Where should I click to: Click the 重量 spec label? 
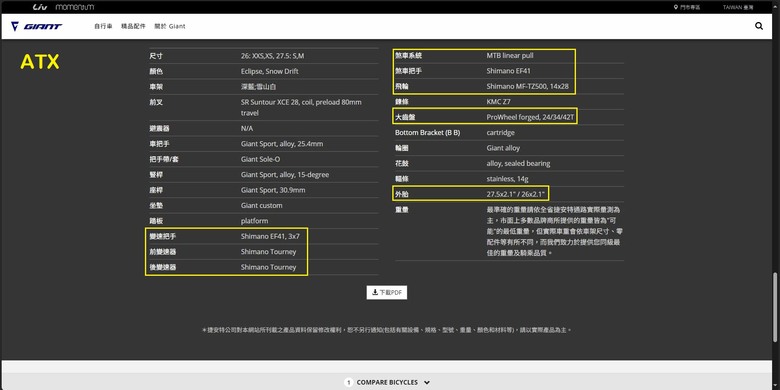click(401, 210)
